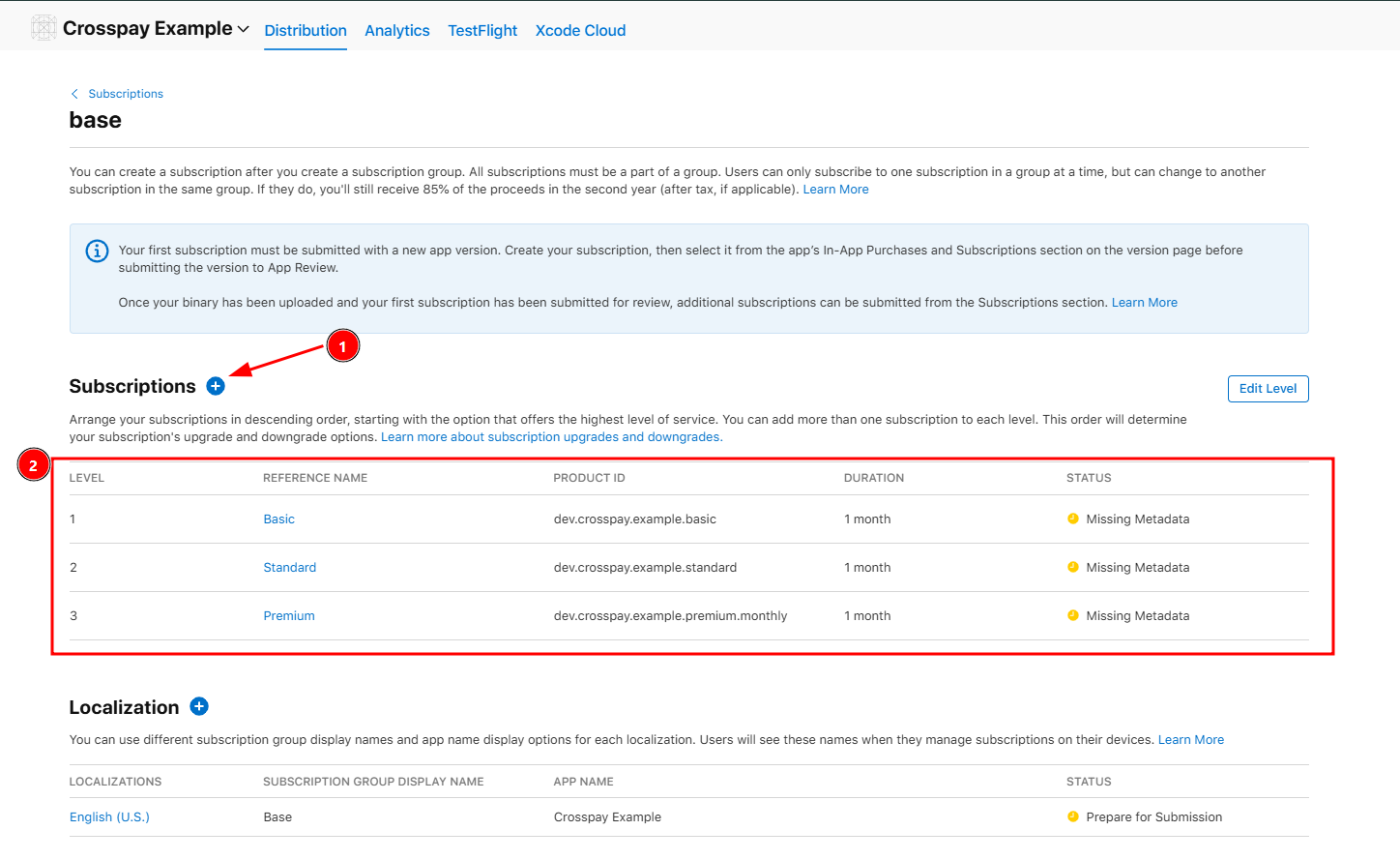1400x860 pixels.
Task: Click the back chevron before Subscriptions
Action: [74, 94]
